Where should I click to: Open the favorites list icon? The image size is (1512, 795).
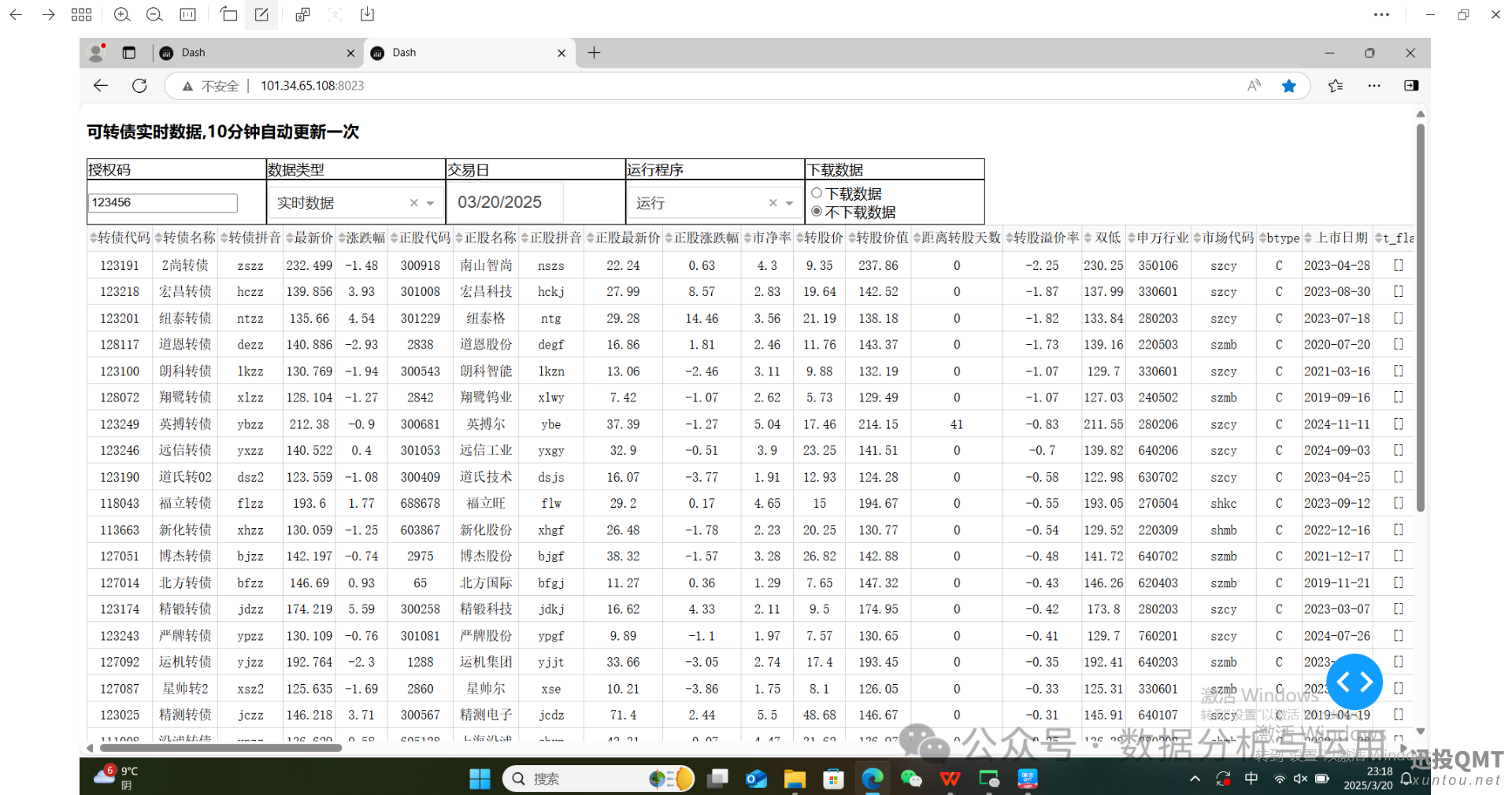[1336, 86]
